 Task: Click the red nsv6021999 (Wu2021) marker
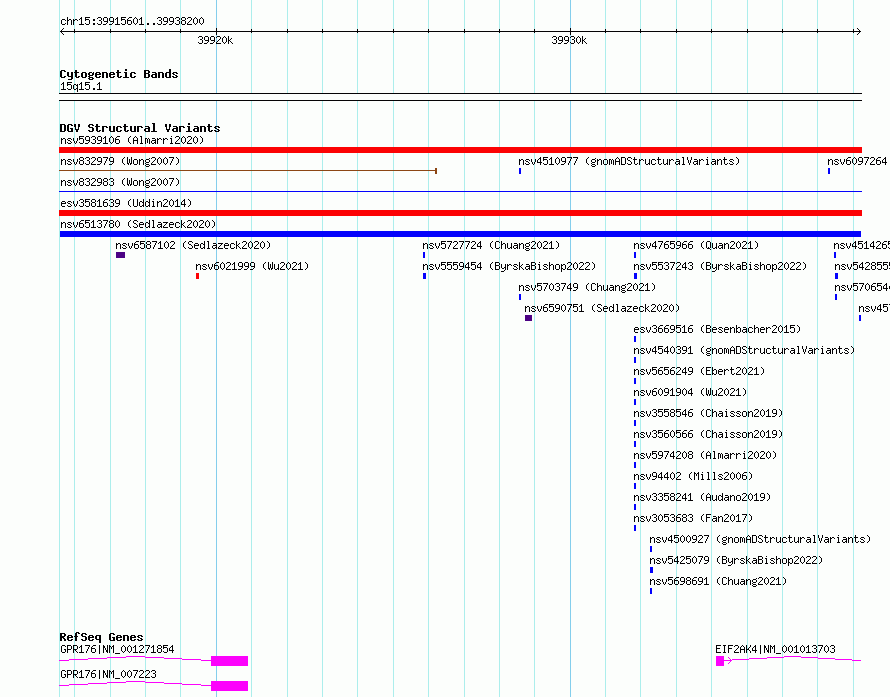click(x=198, y=276)
